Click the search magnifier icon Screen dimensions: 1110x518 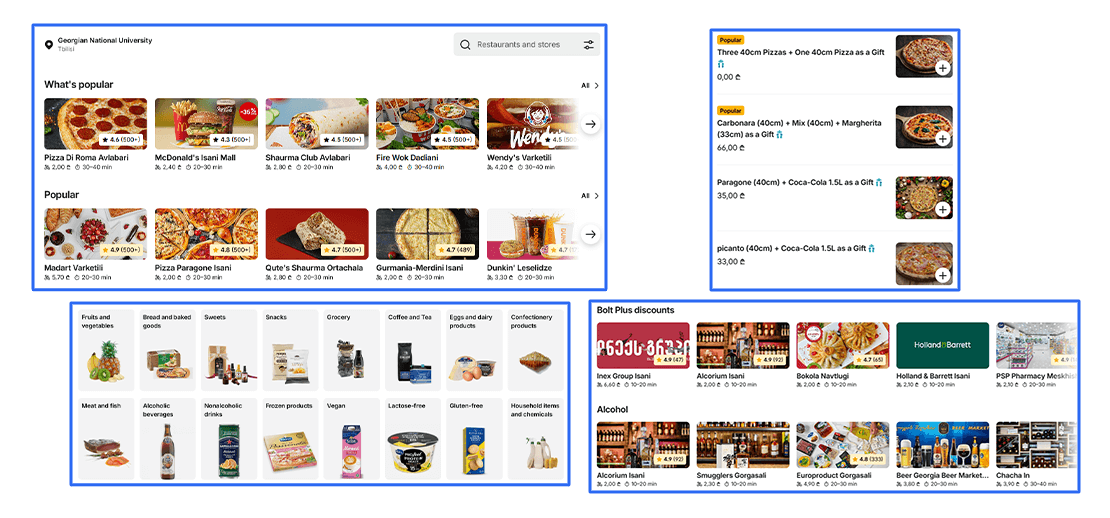[465, 45]
